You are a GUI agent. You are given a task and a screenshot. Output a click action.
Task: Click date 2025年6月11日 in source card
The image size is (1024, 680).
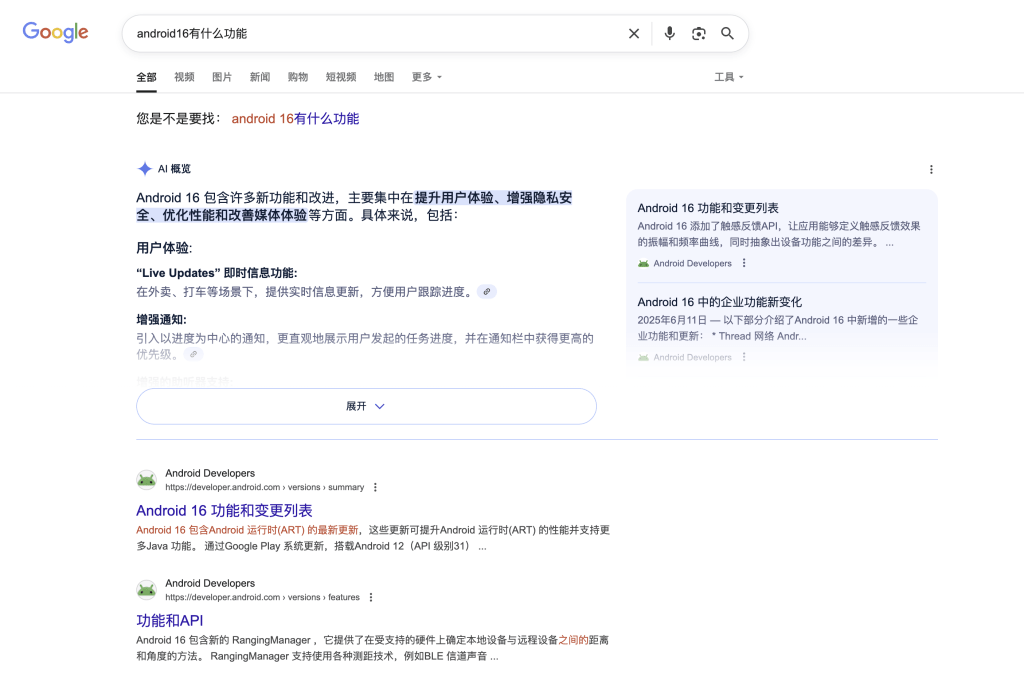[x=672, y=320]
